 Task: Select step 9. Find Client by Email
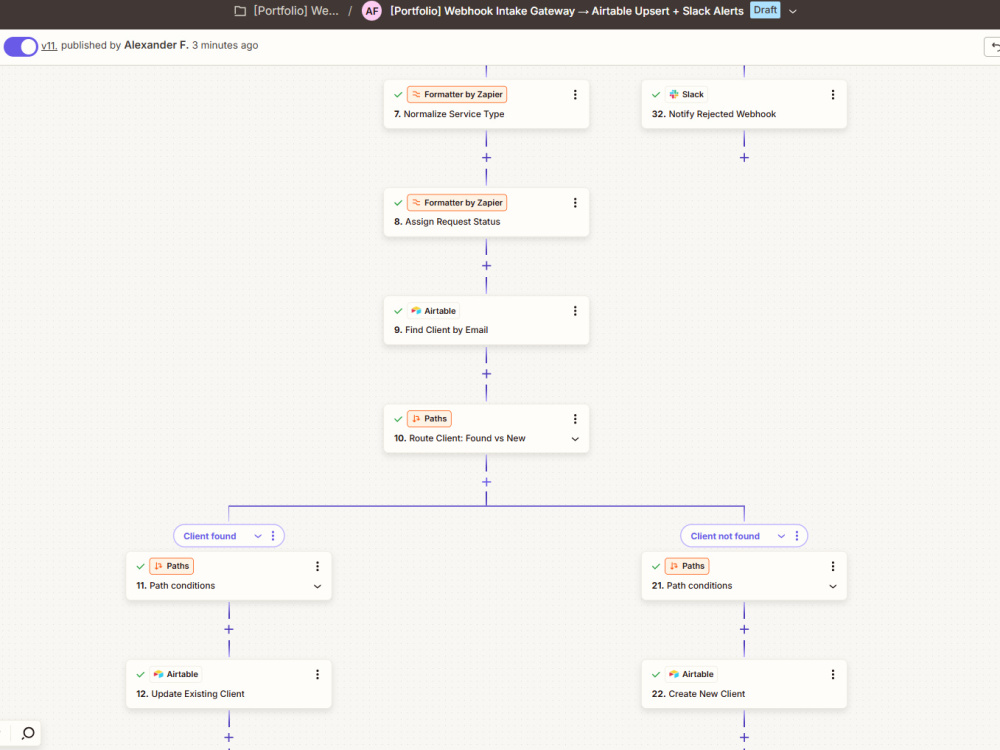click(x=486, y=320)
